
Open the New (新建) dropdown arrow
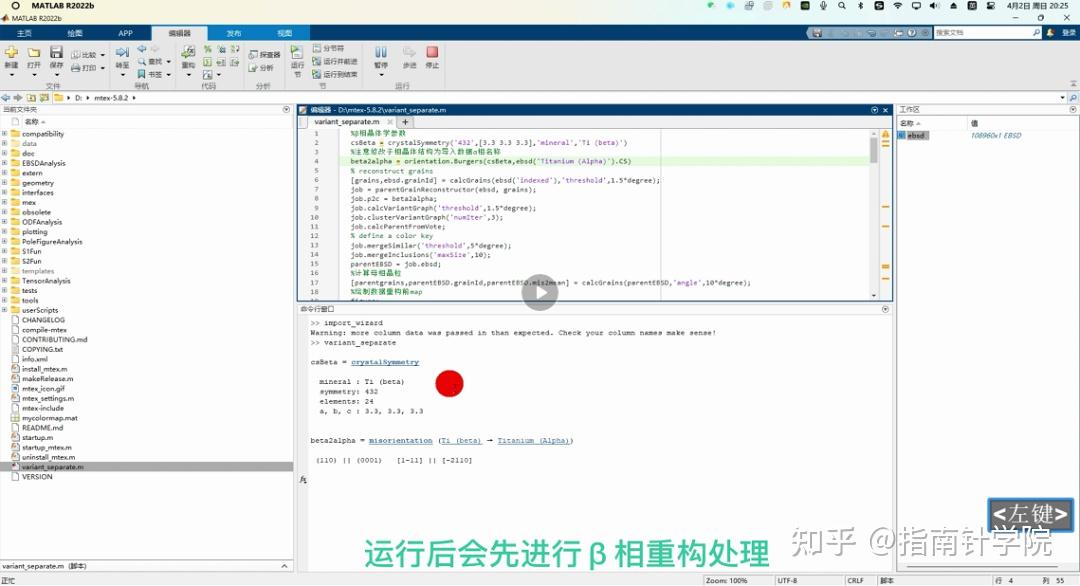(11, 76)
